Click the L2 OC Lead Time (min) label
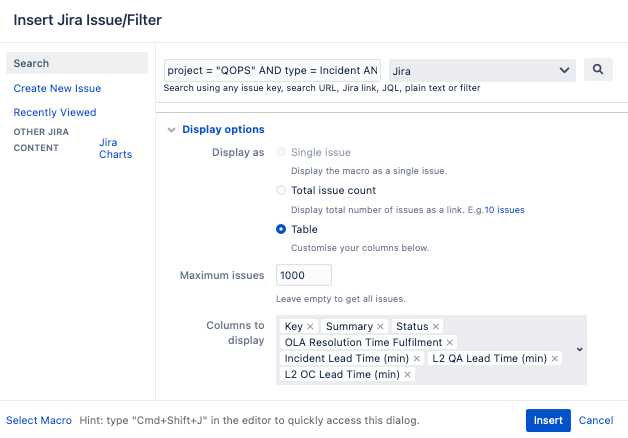The image size is (628, 438). (342, 375)
